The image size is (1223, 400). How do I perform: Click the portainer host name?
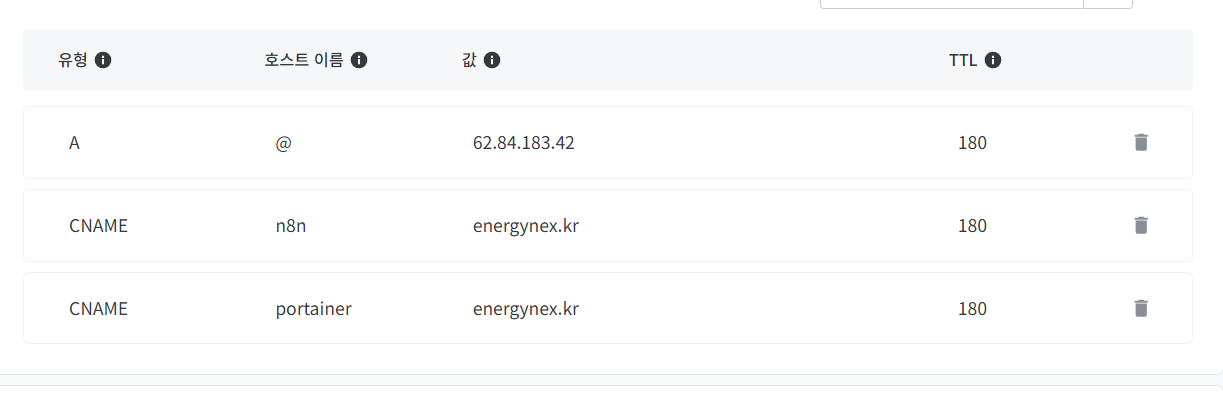[x=313, y=309]
